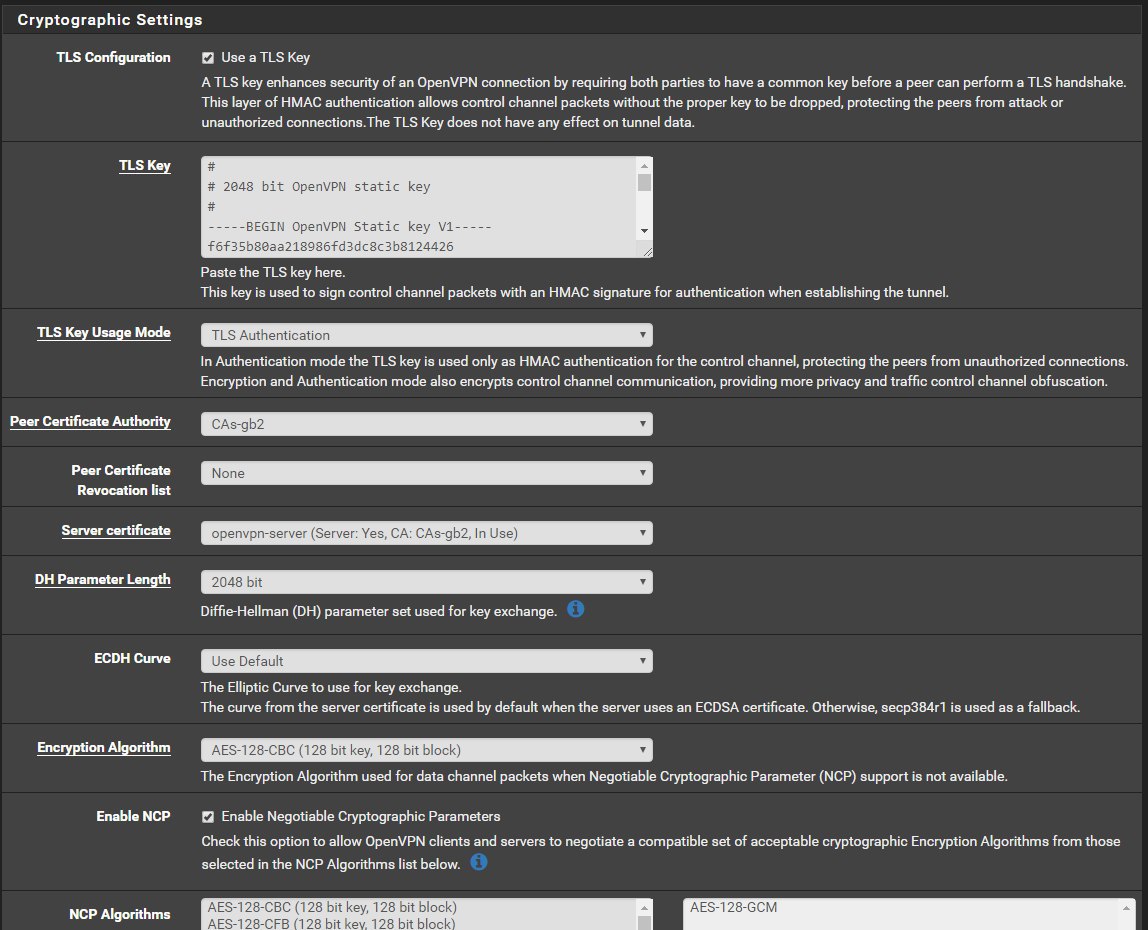Click the BEGIN OpenVPN Static key V1 line

[350, 226]
